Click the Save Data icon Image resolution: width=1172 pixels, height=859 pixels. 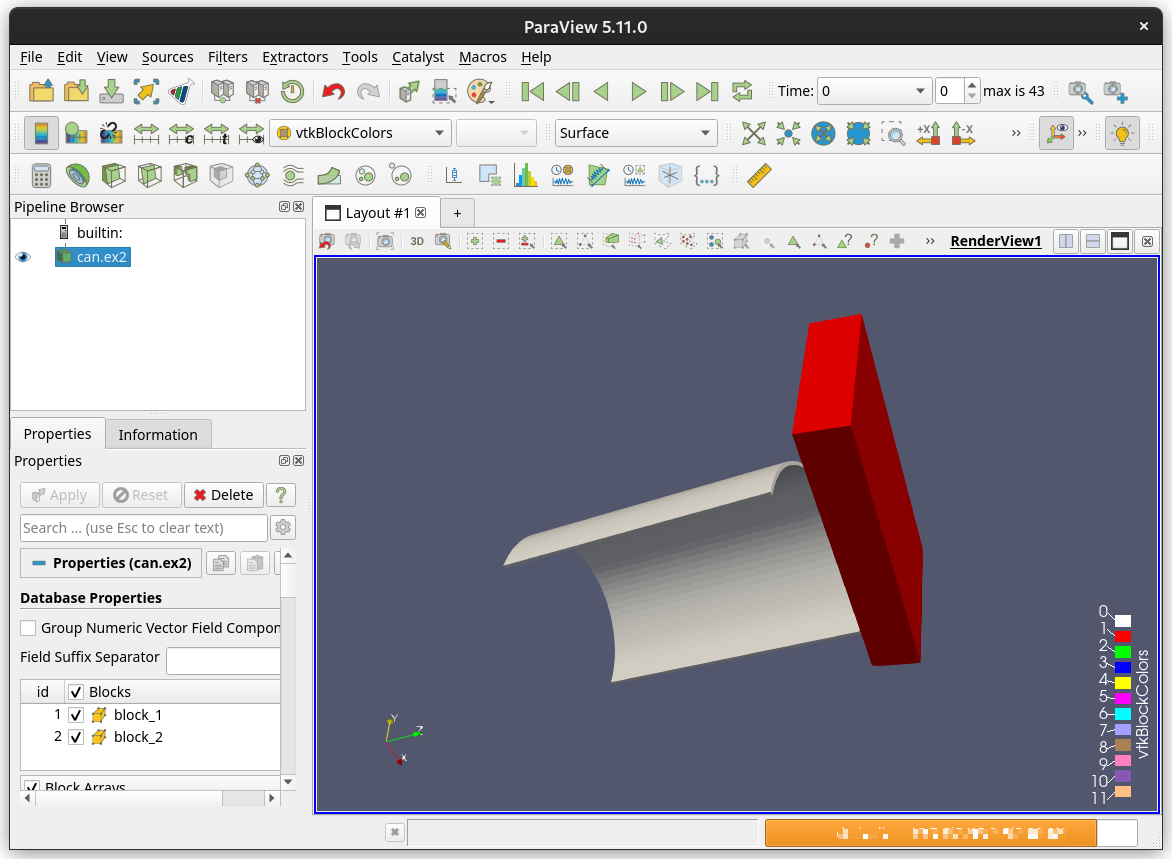tap(111, 91)
